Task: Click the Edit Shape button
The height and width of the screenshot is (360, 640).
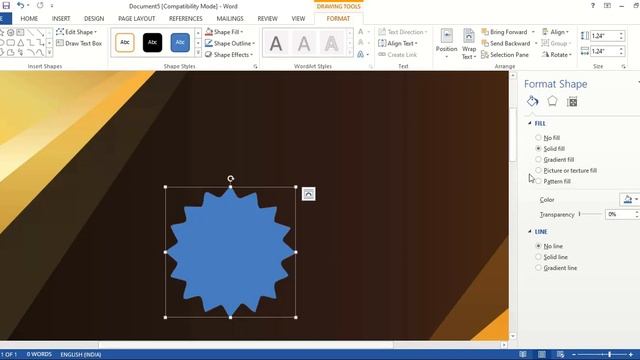Action: (77, 32)
